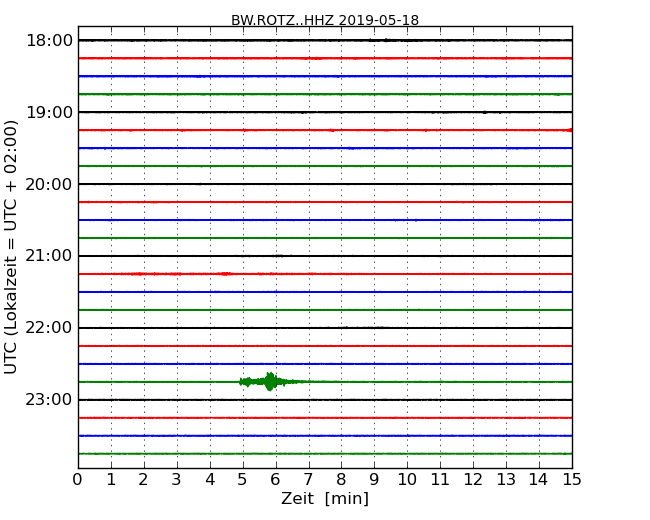Click the x-axis tick label 14
The width and height of the screenshot is (650, 520).
[539, 480]
